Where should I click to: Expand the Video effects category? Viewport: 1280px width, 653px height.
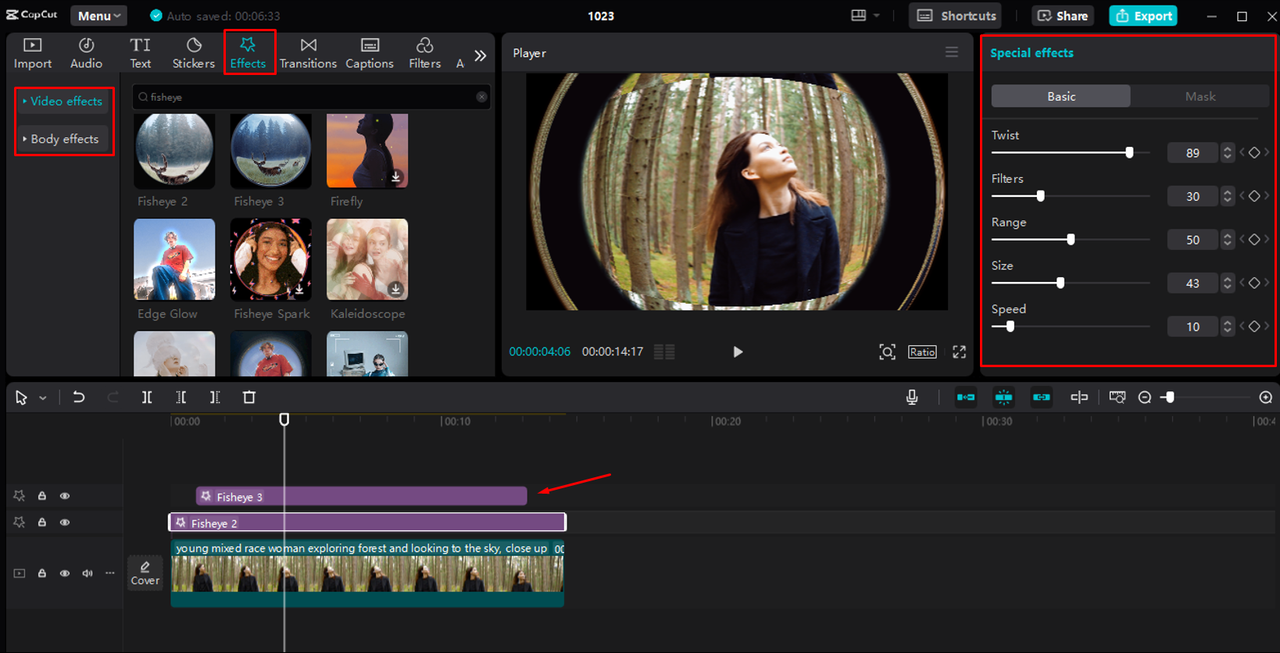tap(62, 101)
